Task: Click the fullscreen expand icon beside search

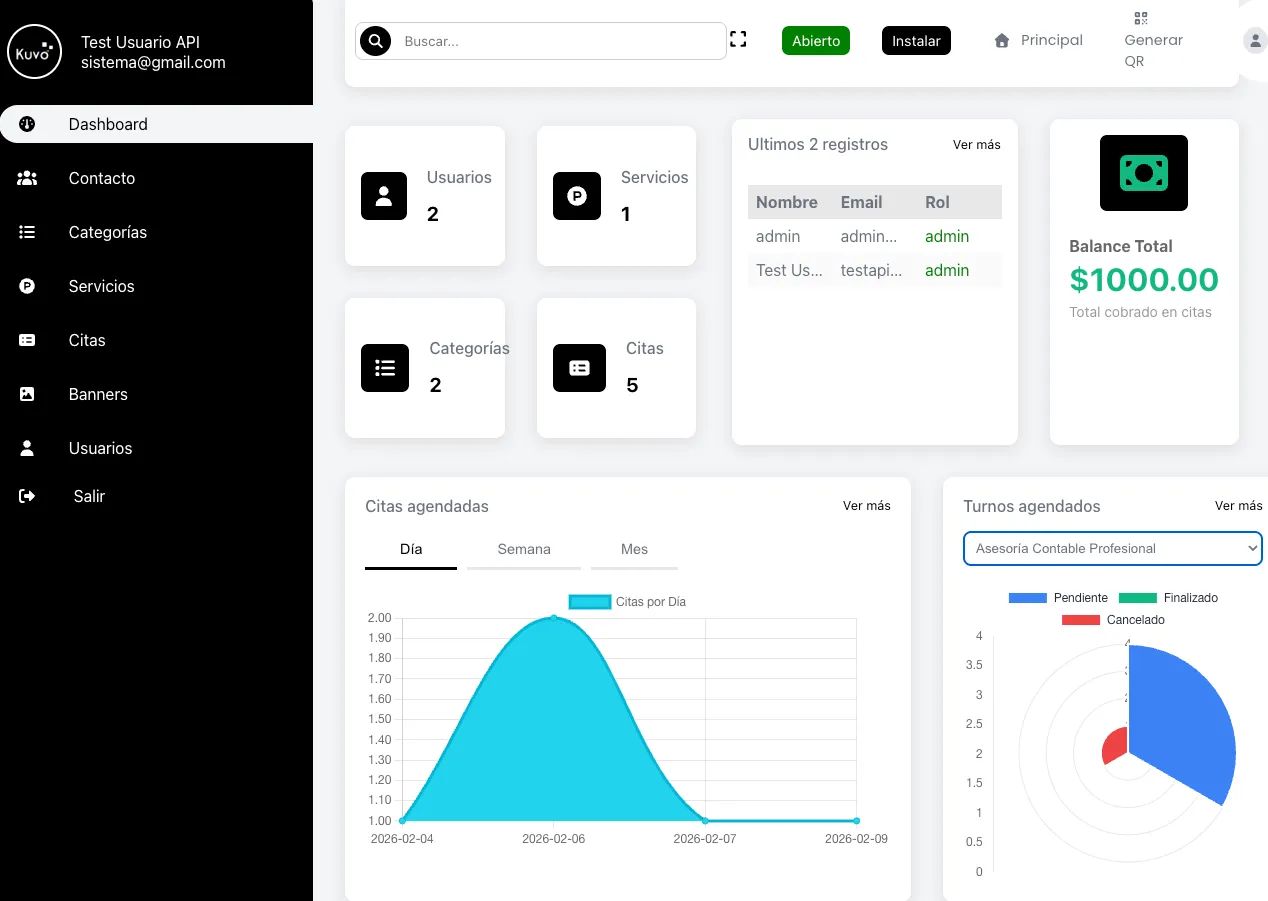Action: tap(738, 38)
